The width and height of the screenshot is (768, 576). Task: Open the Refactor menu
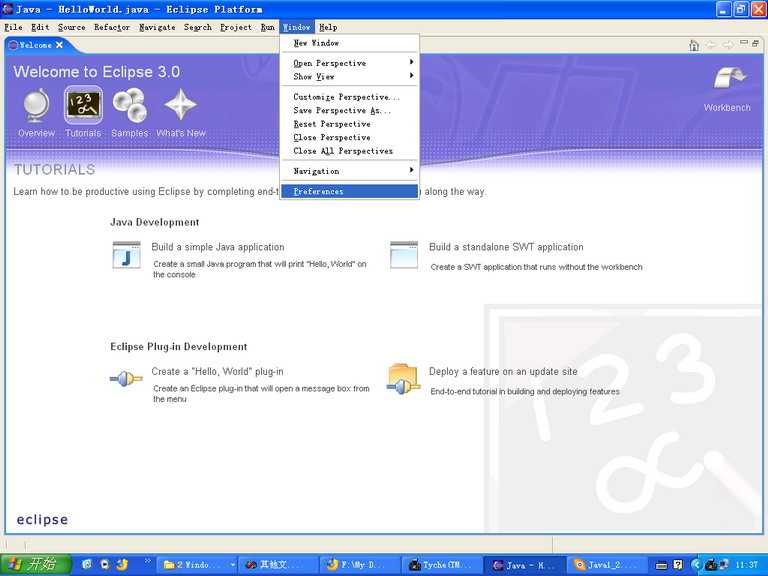(x=112, y=27)
